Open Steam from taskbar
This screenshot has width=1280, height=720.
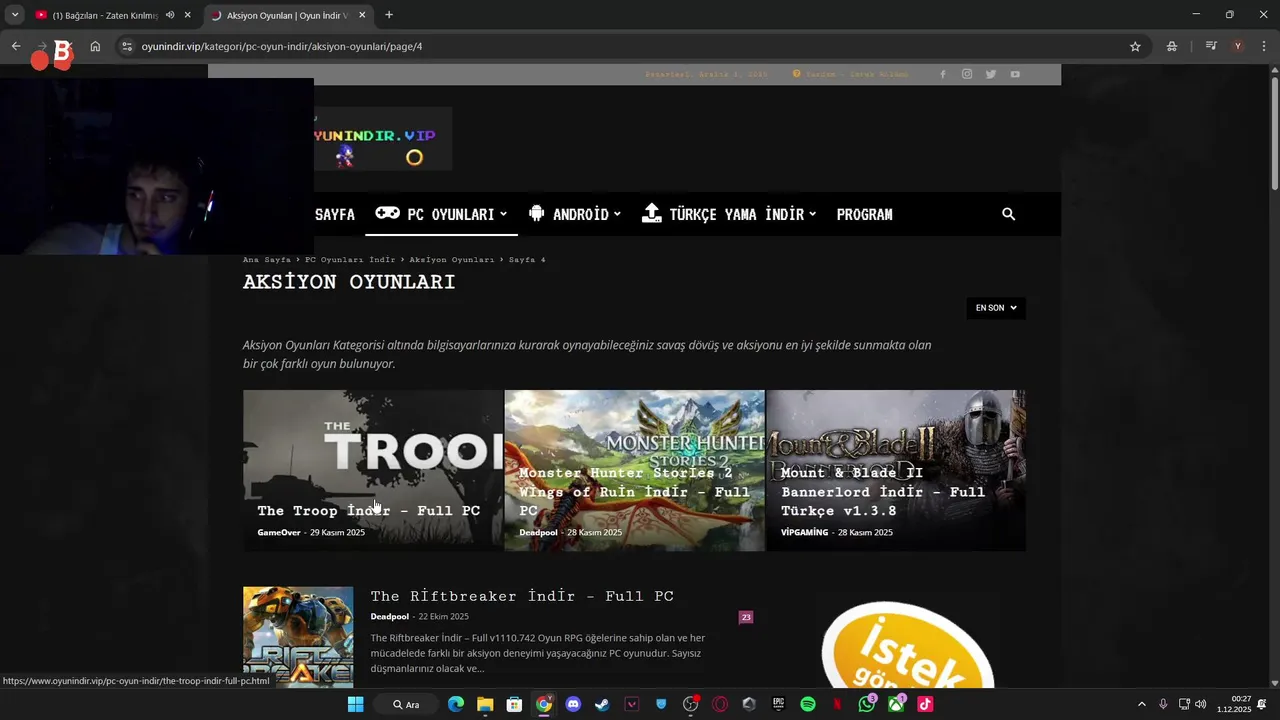[x=602, y=704]
